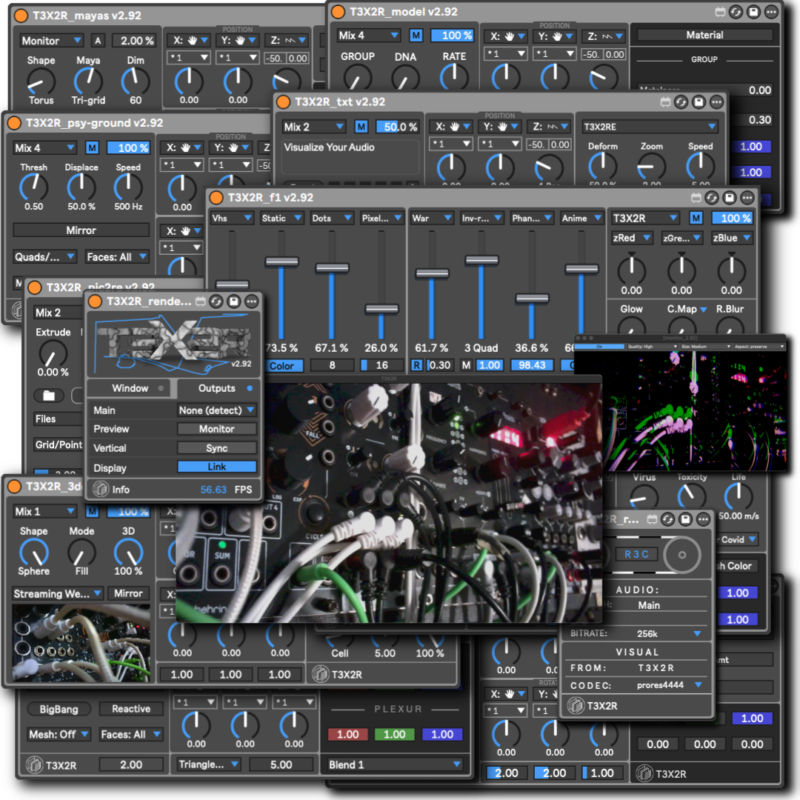Click blue Color button in f1 device

(283, 365)
